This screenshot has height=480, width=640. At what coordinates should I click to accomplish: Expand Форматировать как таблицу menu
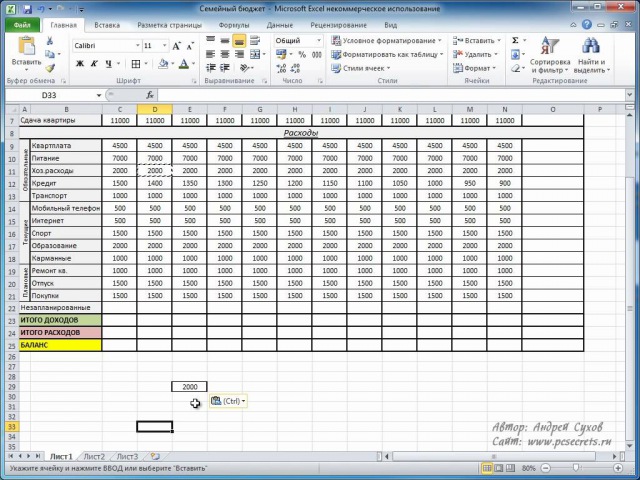coord(387,54)
